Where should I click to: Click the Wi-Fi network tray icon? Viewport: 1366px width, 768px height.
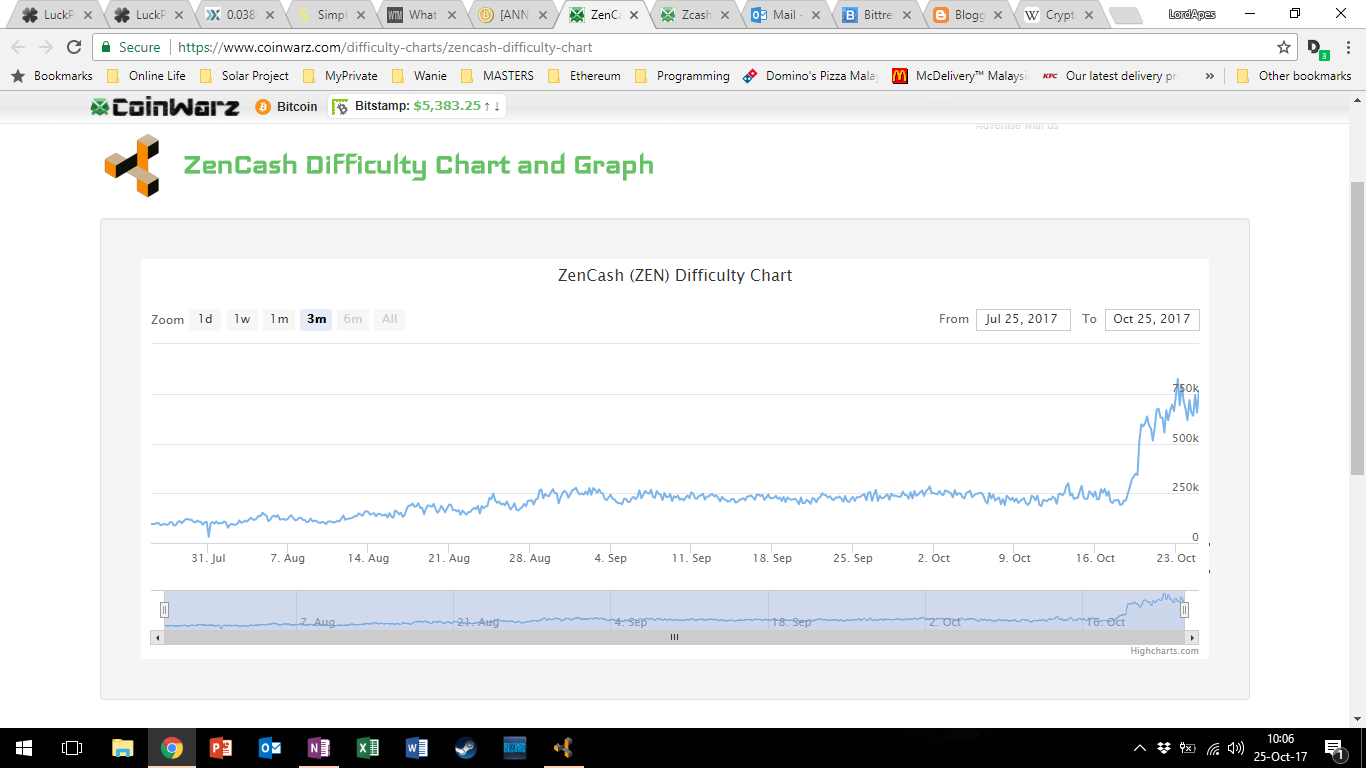[1212, 748]
